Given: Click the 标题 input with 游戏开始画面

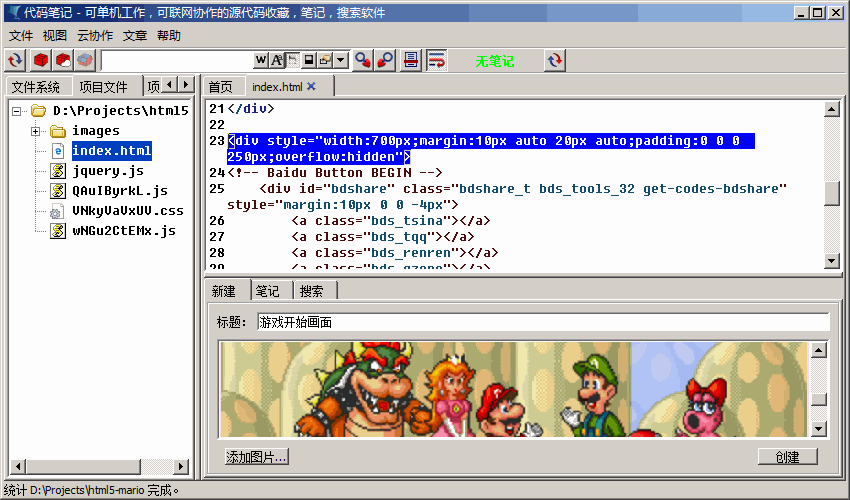Looking at the screenshot, I should (x=543, y=322).
